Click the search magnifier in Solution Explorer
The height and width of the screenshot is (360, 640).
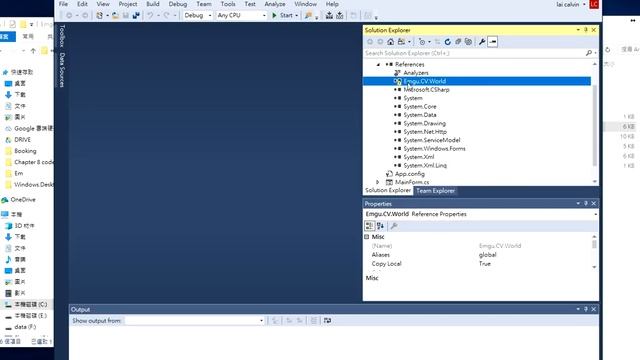pyautogui.click(x=589, y=53)
